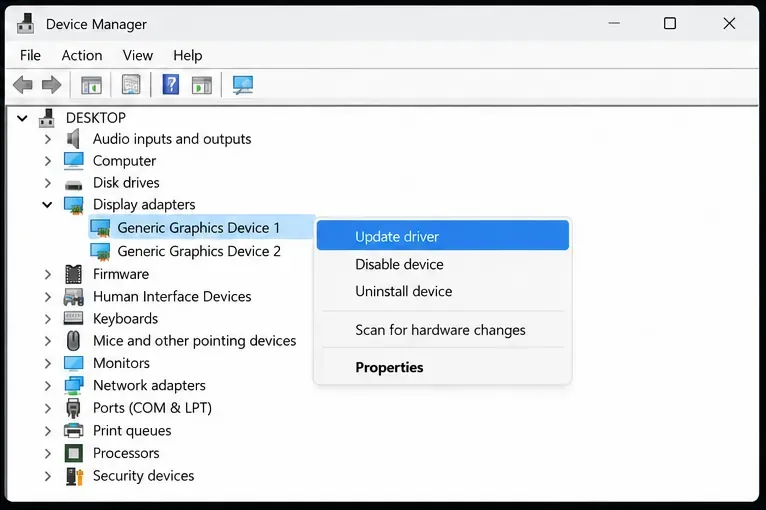Expand the Keyboards chevron
Screen dimensions: 766x510
(x=47, y=319)
